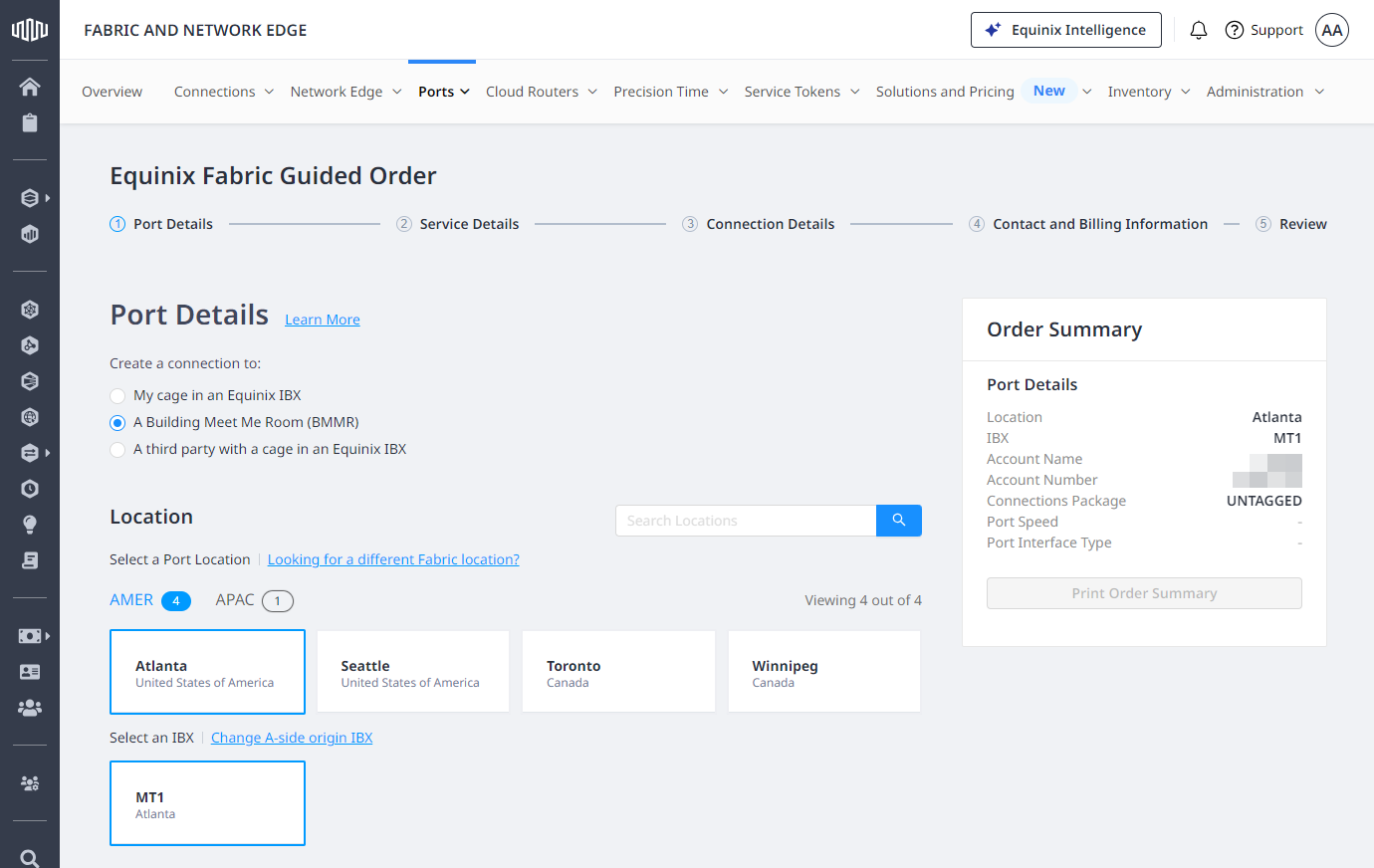Click the globe hexagon sidebar icon
Image resolution: width=1374 pixels, height=868 pixels.
pos(30,417)
